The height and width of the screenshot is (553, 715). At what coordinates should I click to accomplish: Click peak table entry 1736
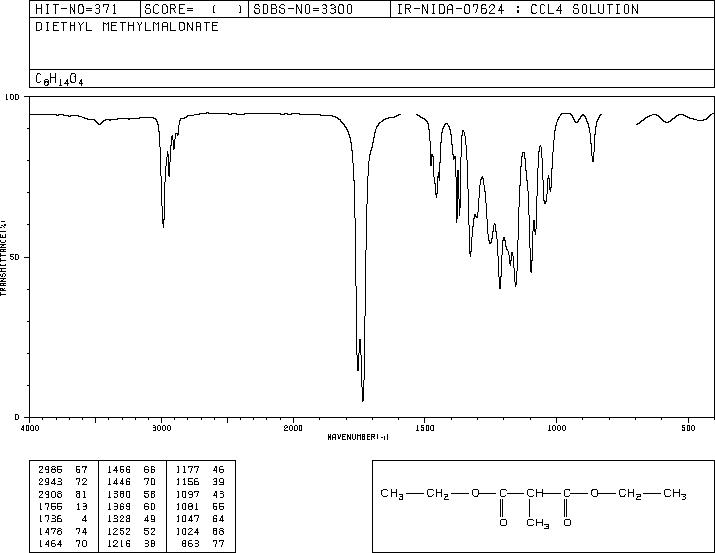51,519
